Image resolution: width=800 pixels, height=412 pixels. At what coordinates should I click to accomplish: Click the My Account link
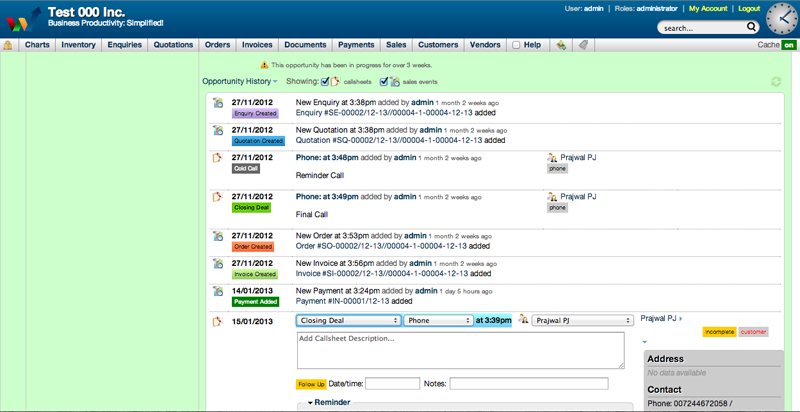(x=708, y=8)
